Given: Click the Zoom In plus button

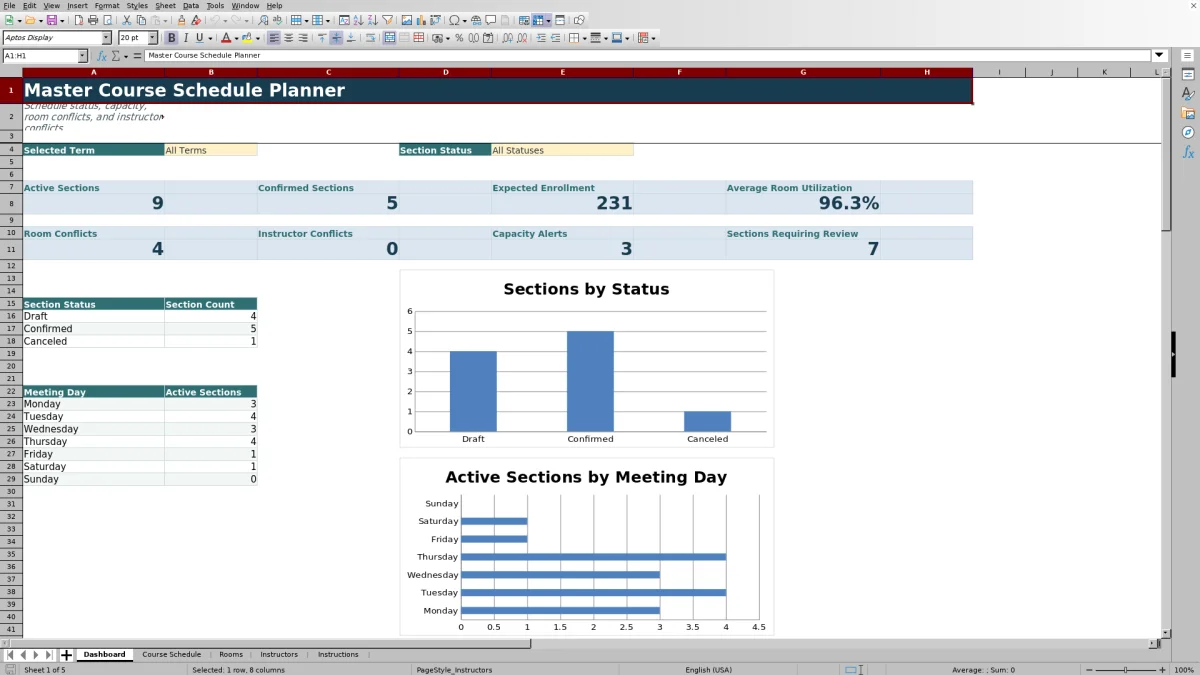Looking at the screenshot, I should [x=1161, y=670].
